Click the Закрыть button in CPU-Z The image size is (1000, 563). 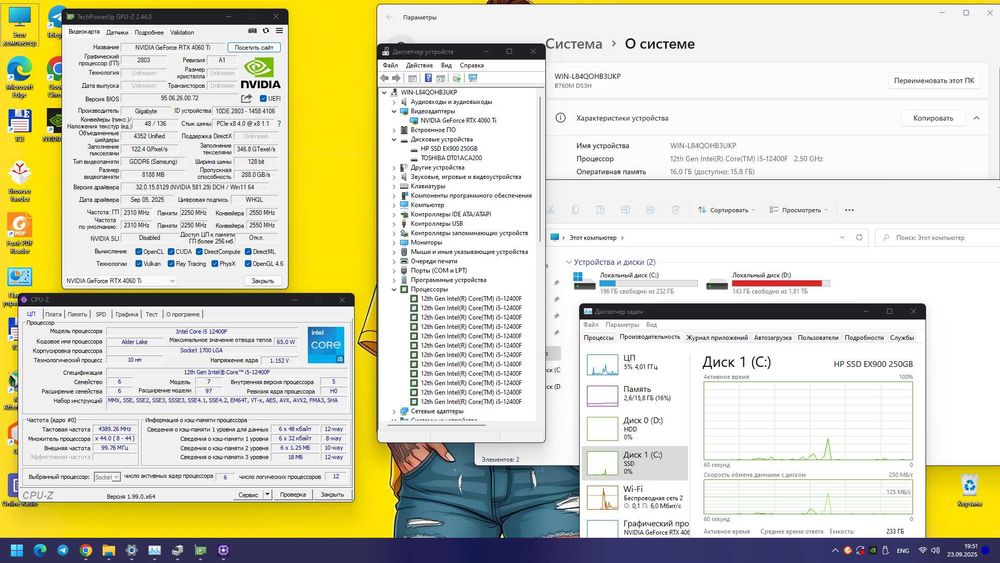(x=332, y=494)
